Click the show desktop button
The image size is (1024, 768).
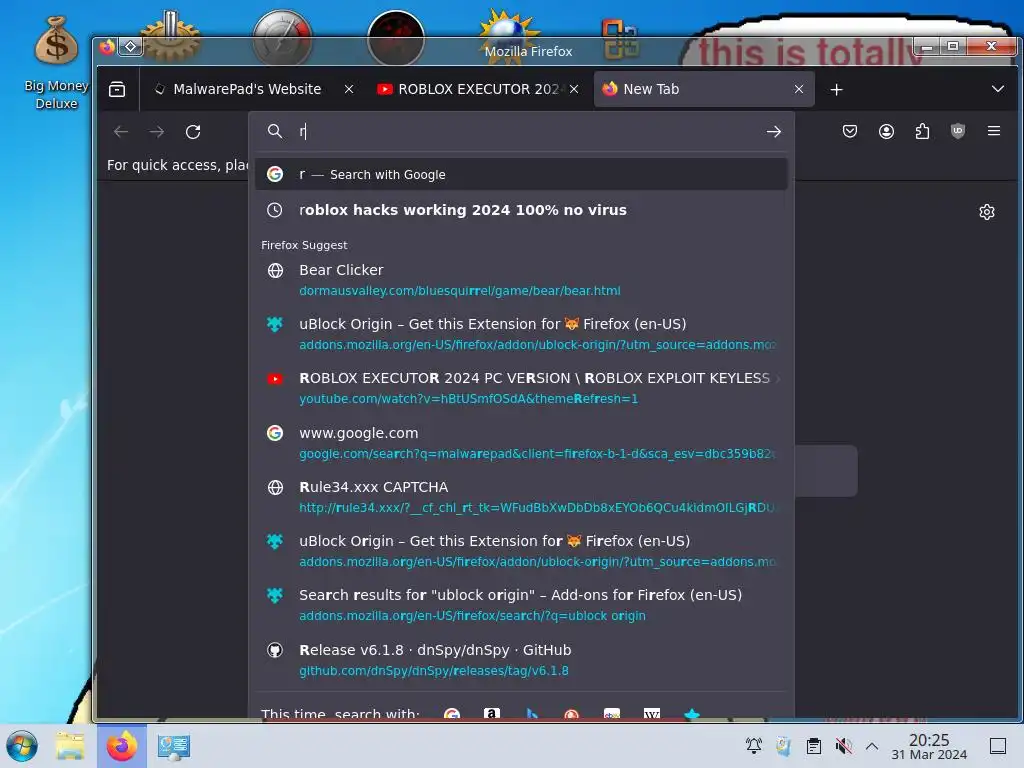click(x=998, y=746)
